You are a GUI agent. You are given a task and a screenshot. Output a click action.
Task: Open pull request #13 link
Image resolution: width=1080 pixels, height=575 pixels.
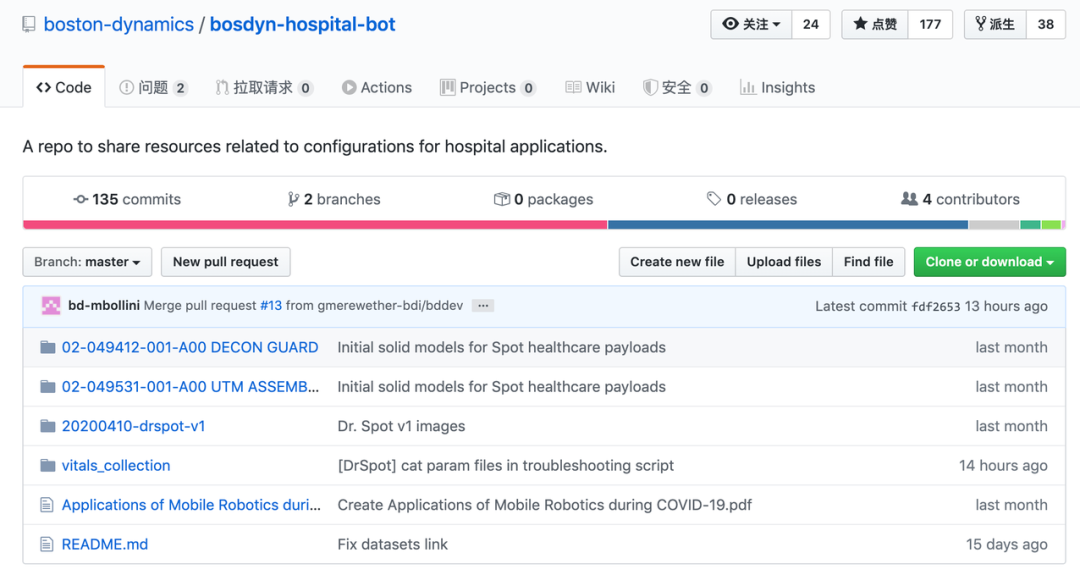pyautogui.click(x=271, y=306)
